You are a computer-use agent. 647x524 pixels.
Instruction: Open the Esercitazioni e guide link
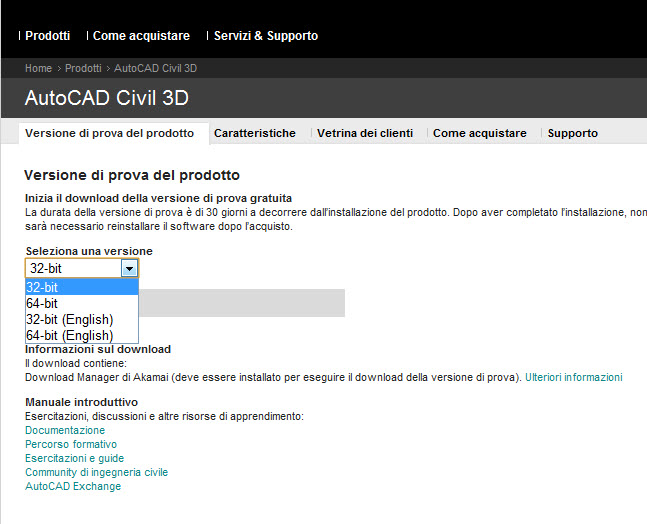pyautogui.click(x=74, y=458)
